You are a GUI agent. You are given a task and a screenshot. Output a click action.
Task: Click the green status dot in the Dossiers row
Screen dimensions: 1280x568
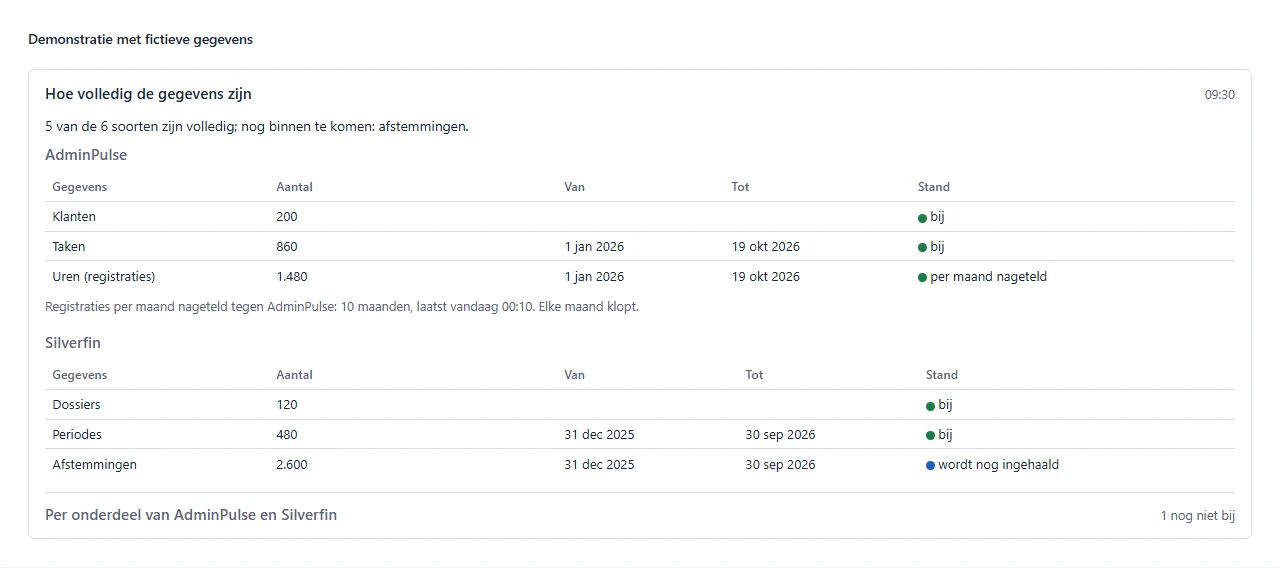930,406
